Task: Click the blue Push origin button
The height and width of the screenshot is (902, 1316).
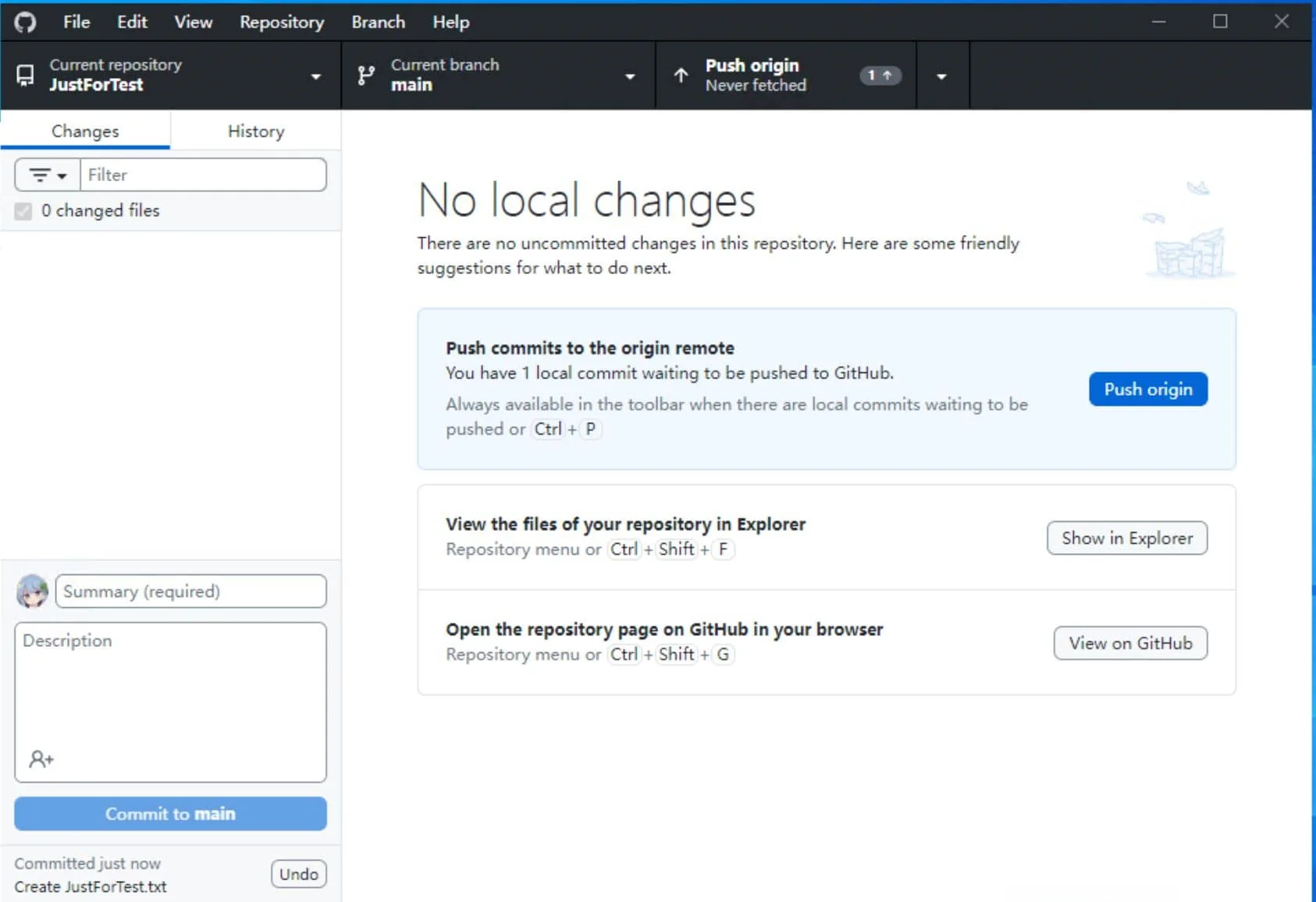Action: click(1148, 389)
